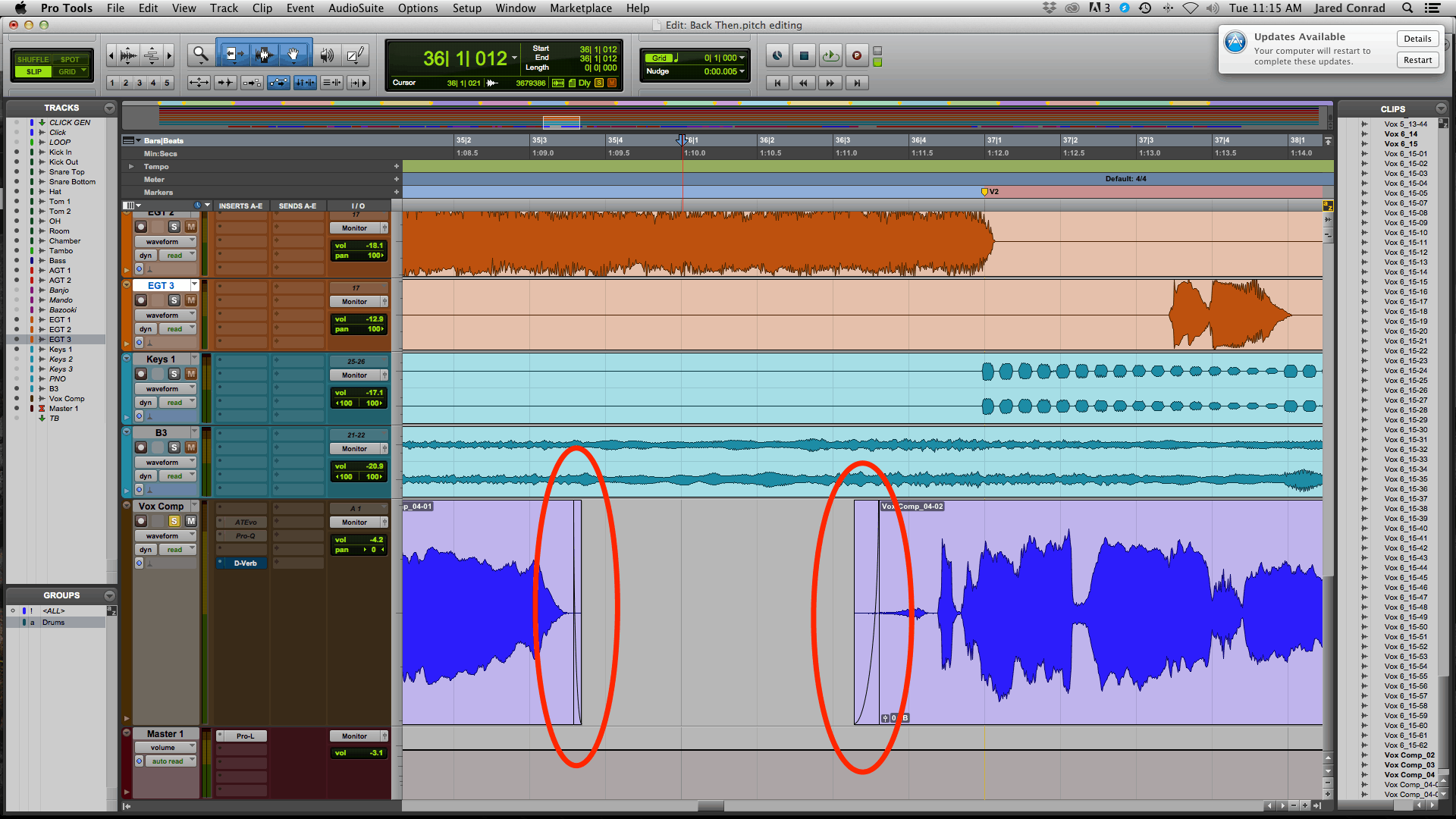Open Groups list panel menu
This screenshot has height=819, width=1456.
(109, 595)
